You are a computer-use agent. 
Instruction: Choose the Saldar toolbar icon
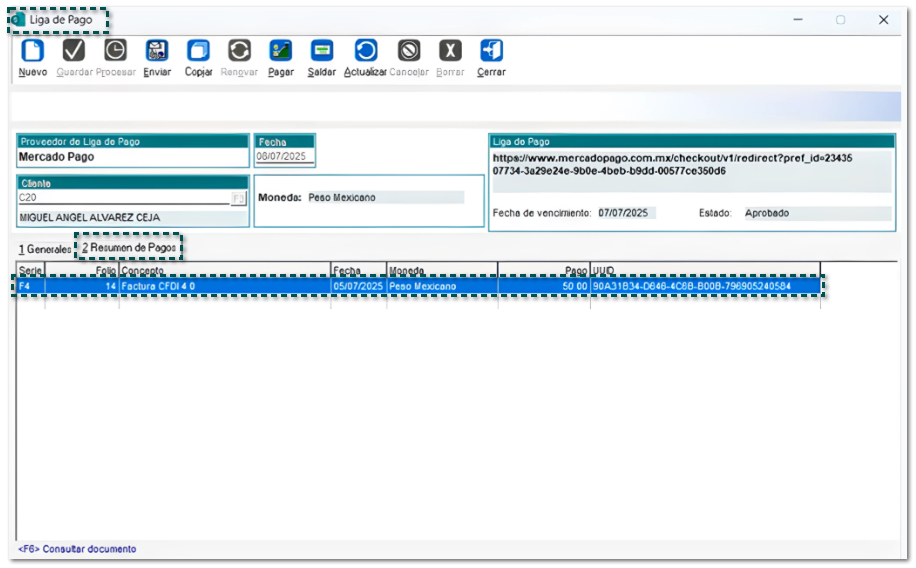321,51
